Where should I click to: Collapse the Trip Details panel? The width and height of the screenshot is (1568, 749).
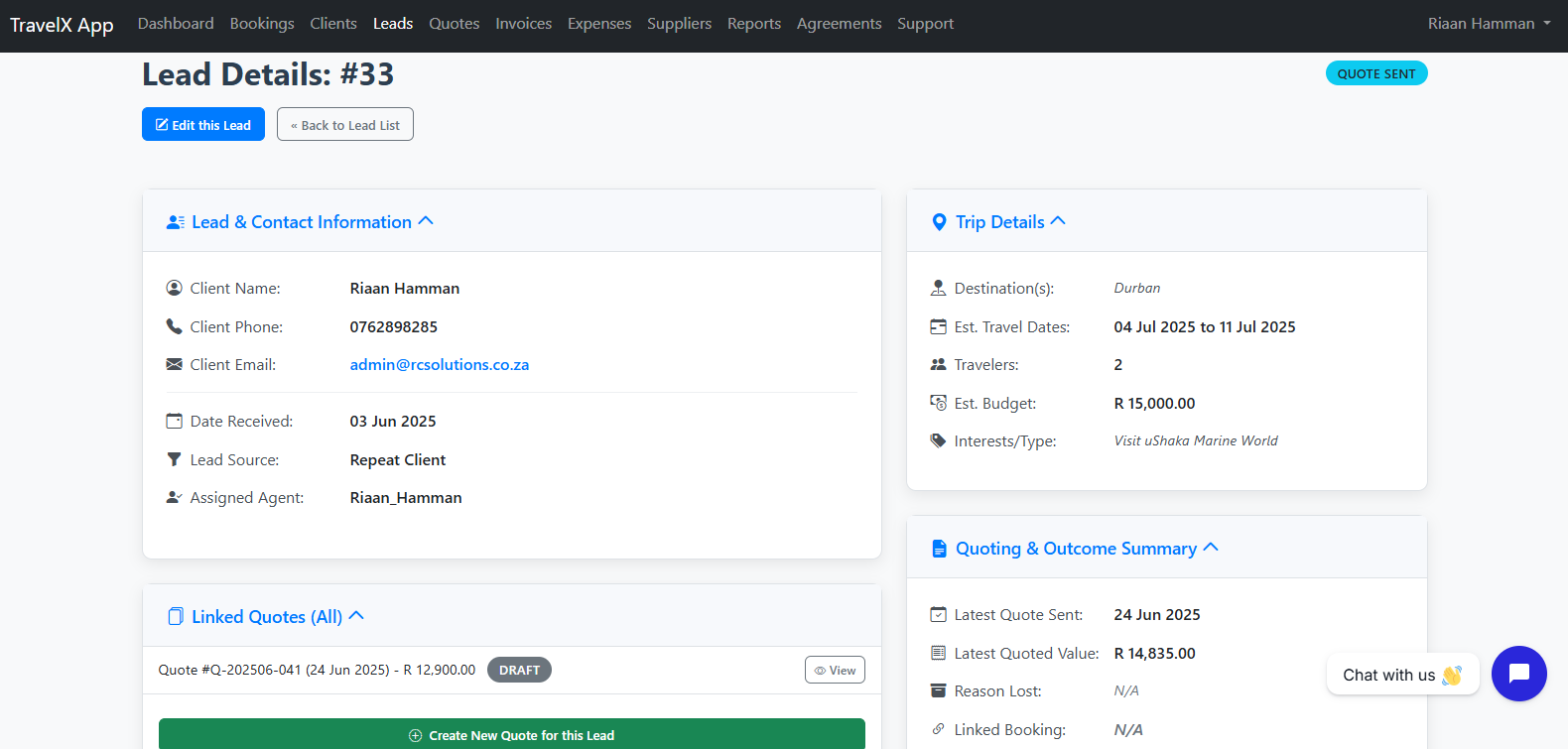pyautogui.click(x=1058, y=221)
